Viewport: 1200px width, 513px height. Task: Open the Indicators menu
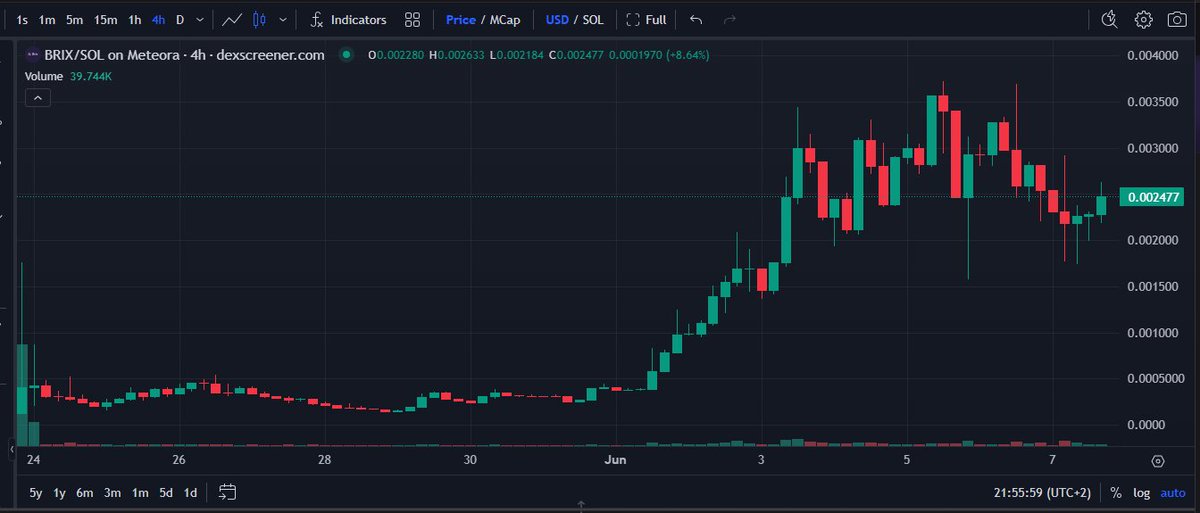[348, 20]
